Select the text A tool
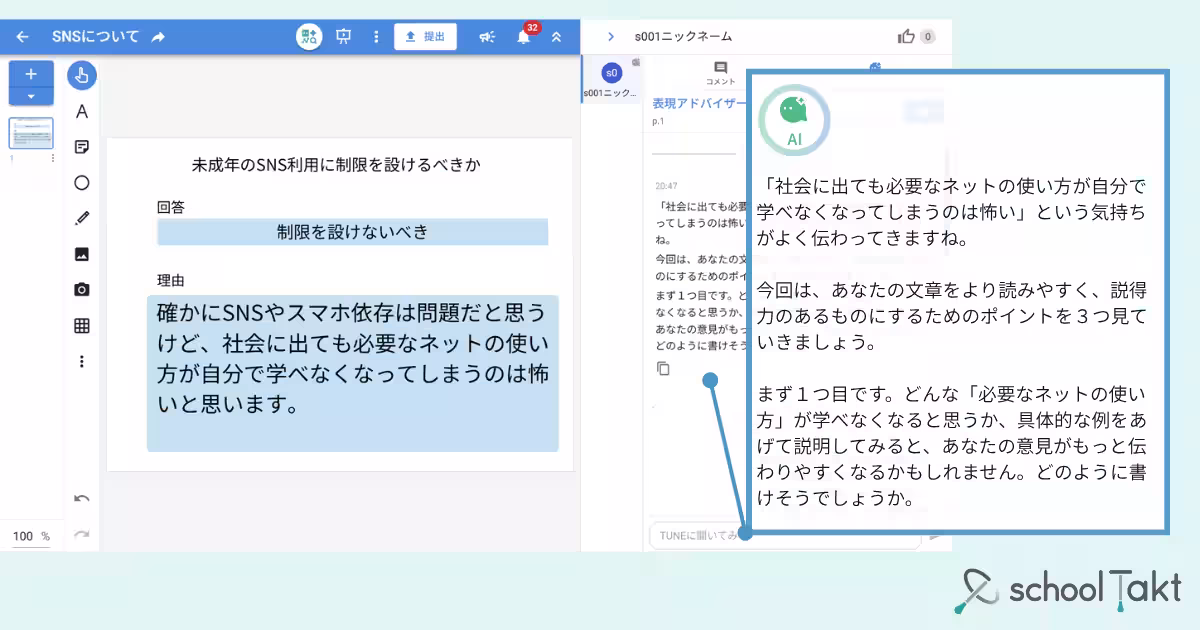 coord(82,111)
